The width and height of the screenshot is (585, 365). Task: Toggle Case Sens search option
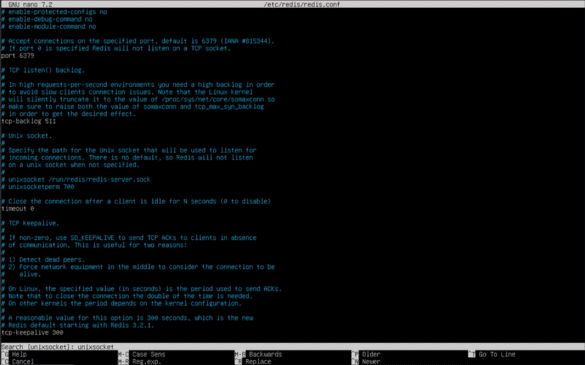142,354
